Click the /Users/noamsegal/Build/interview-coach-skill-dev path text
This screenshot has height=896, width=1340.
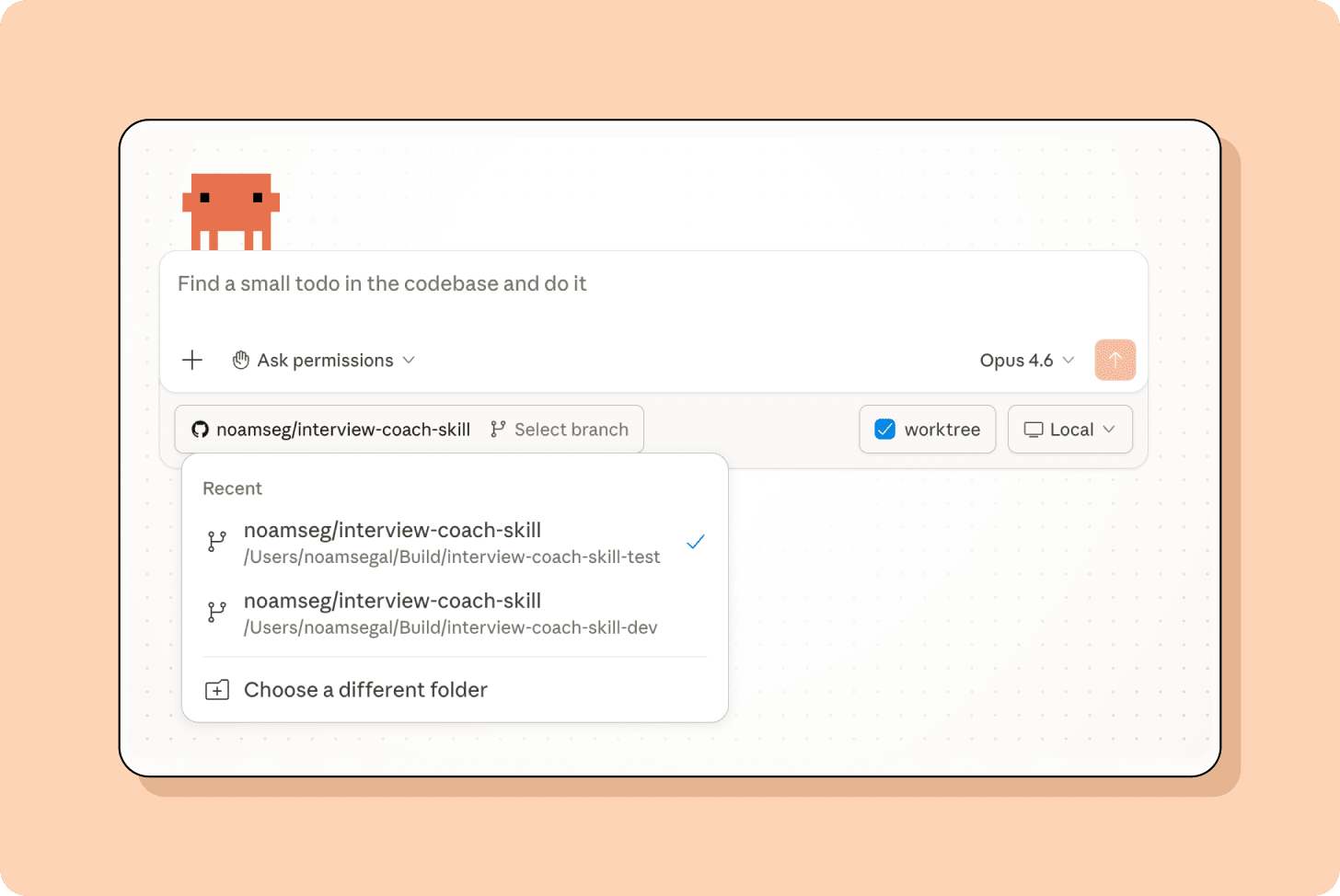tap(451, 628)
